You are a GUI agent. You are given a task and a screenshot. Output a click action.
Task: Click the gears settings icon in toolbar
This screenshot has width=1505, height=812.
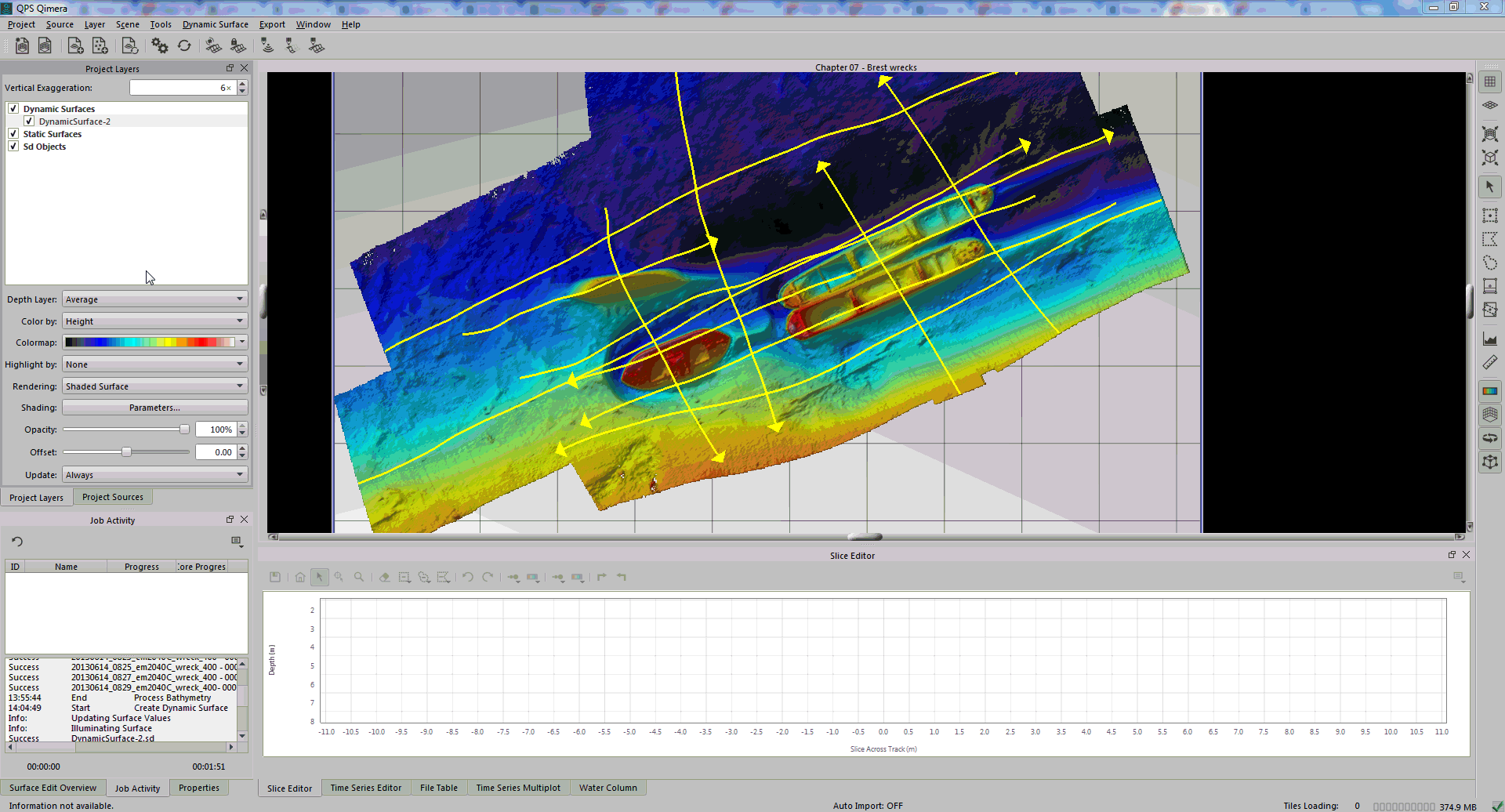(160, 46)
